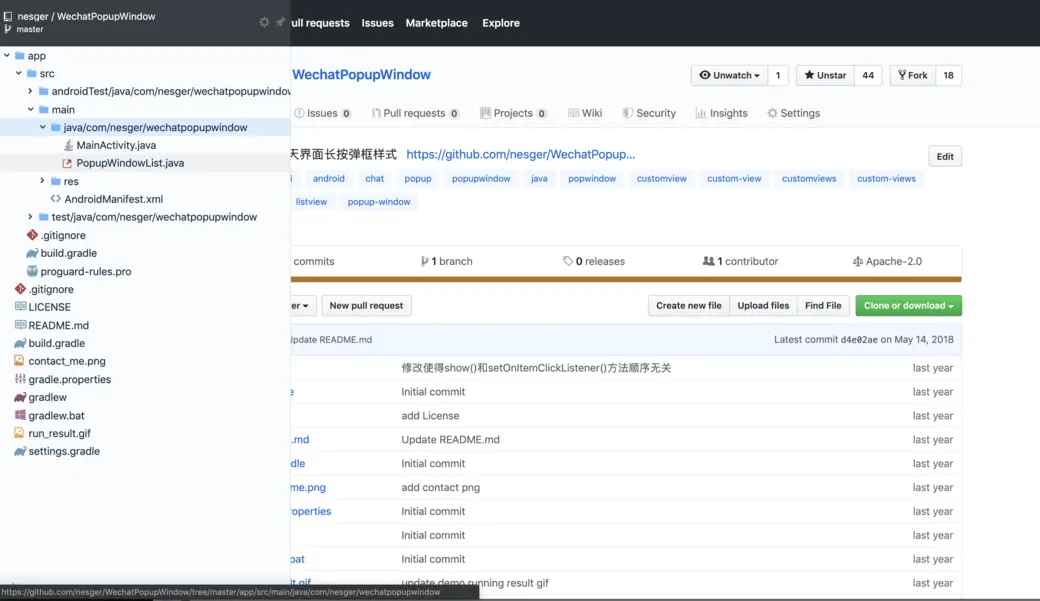
Task: Select the popupwindow topic tag
Action: [x=481, y=178]
